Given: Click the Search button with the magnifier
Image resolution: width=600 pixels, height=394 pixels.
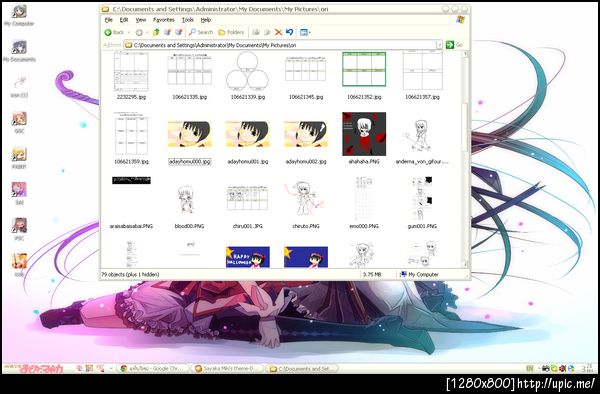Looking at the screenshot, I should 201,33.
